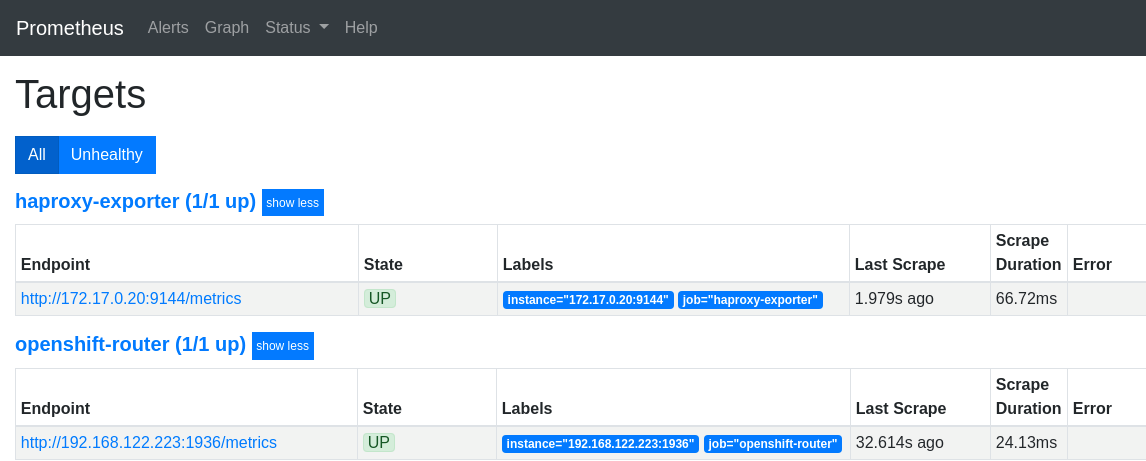
Task: Click the UP state badge for haproxy-exporter
Action: pyautogui.click(x=379, y=299)
